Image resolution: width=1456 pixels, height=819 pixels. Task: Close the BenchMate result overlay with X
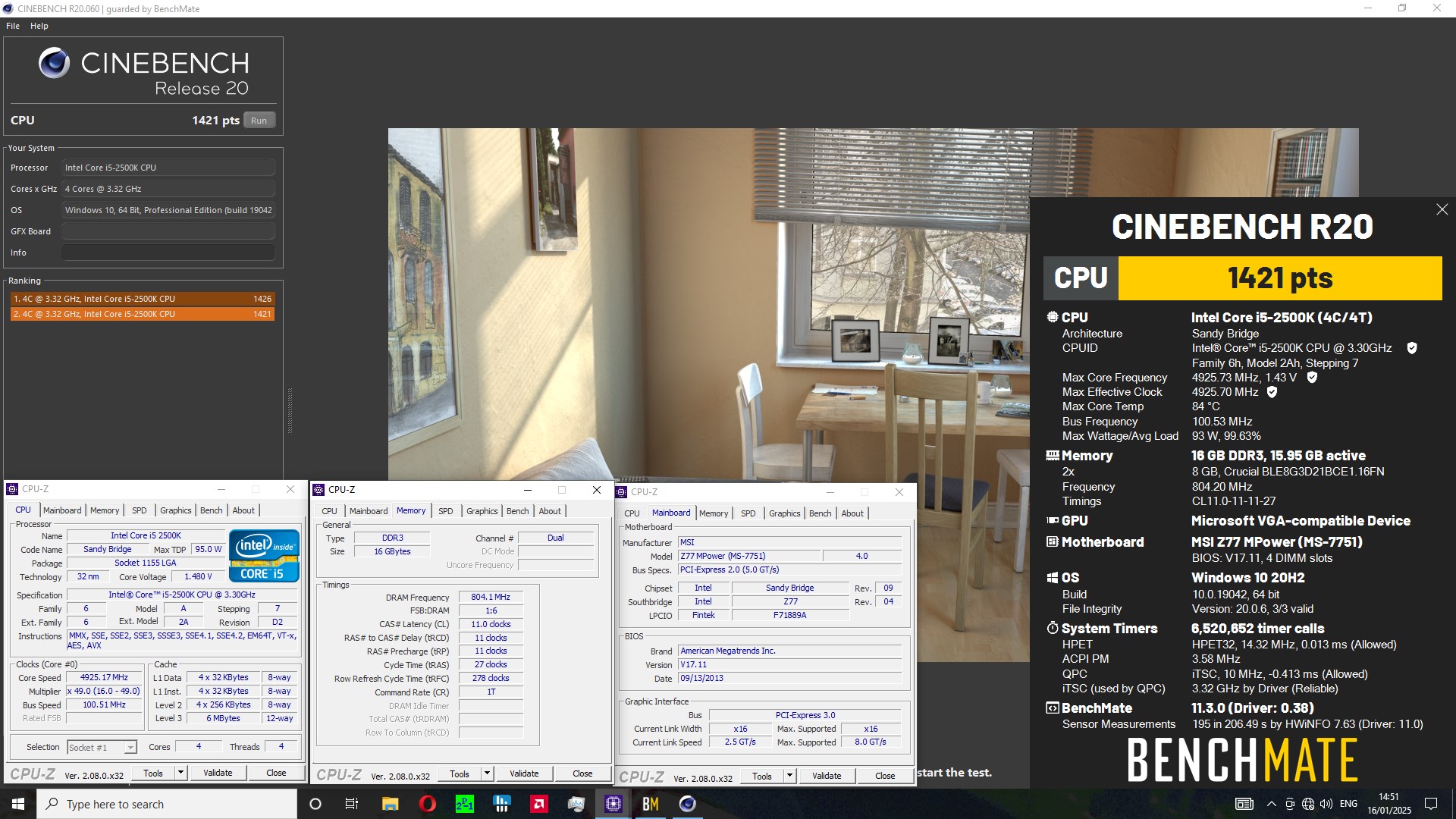1442,209
